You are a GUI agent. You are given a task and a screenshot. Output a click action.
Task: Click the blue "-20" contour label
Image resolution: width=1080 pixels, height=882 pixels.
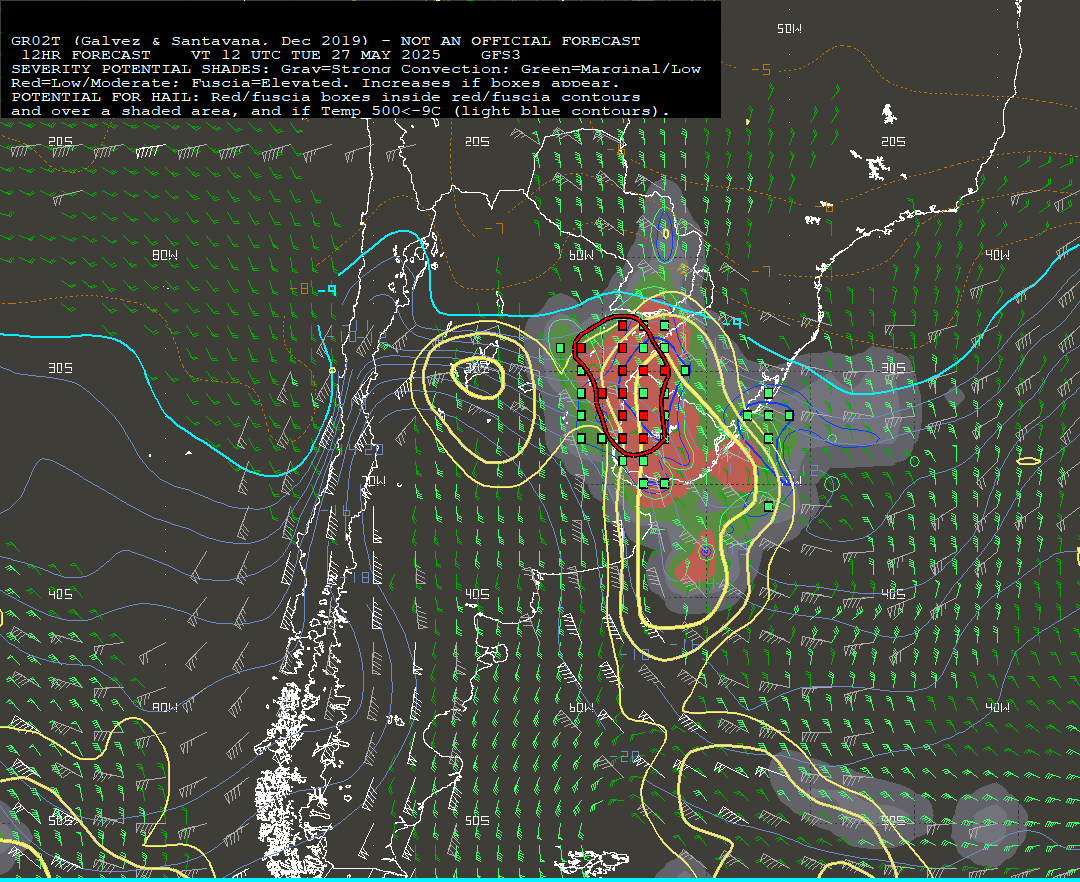(625, 757)
